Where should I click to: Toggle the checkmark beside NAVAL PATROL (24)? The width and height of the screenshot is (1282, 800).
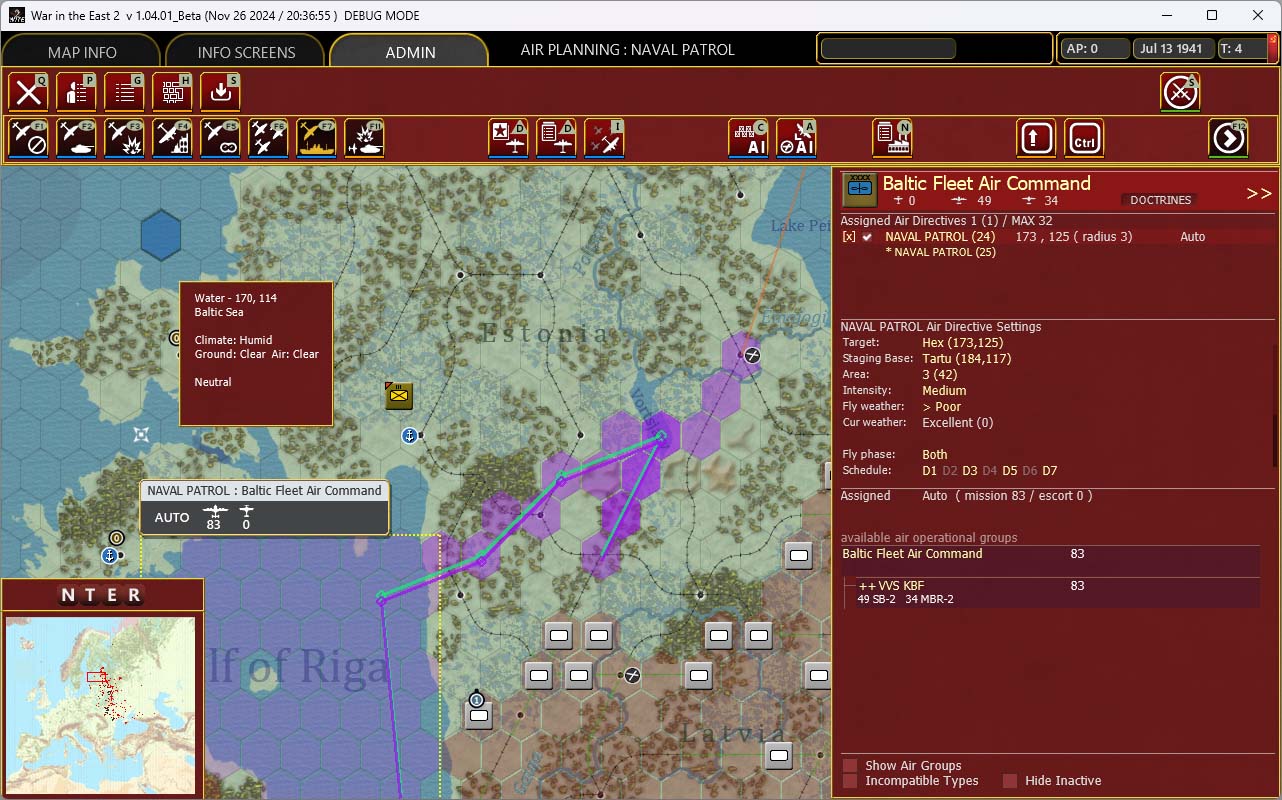pos(867,237)
